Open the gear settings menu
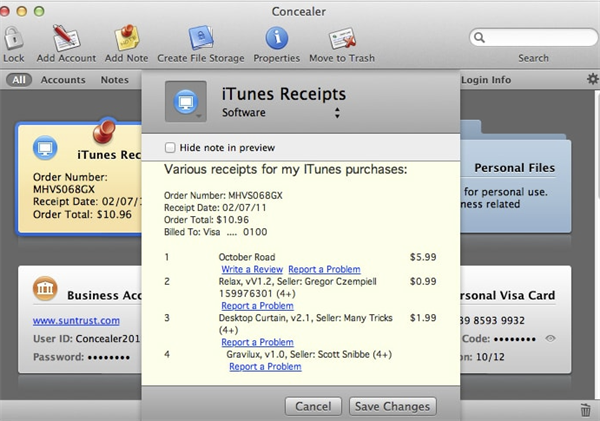The height and width of the screenshot is (421, 600). [x=592, y=79]
